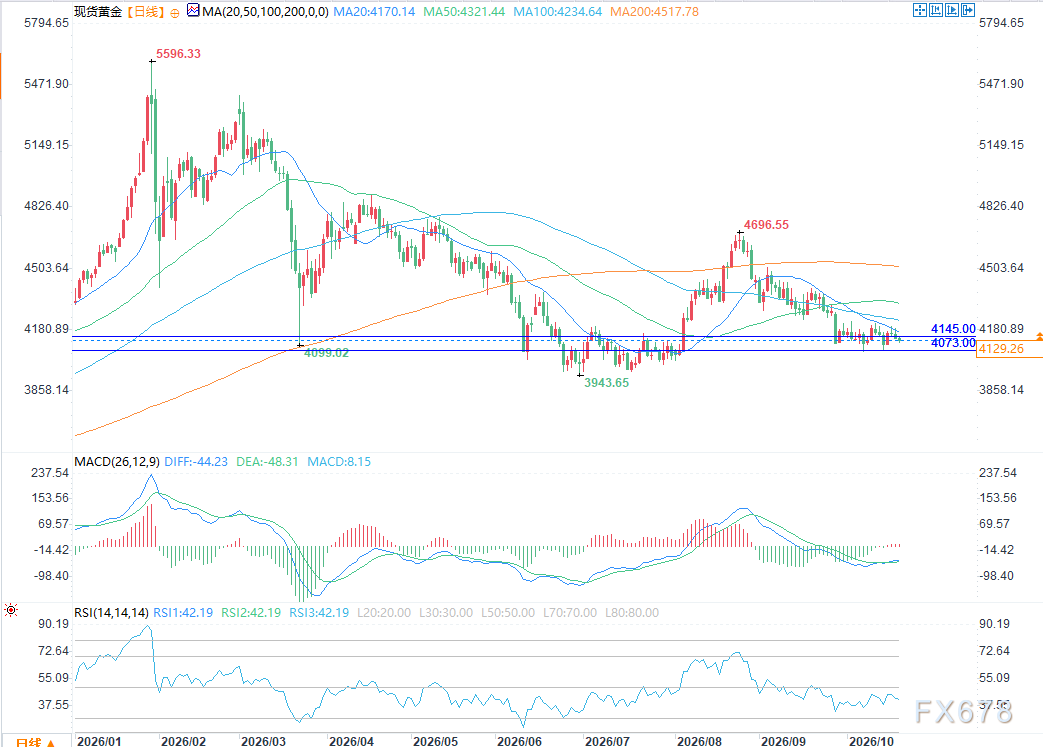Click the 2026/06 time axis label
Screen dimensions: 1043x747
point(519,741)
